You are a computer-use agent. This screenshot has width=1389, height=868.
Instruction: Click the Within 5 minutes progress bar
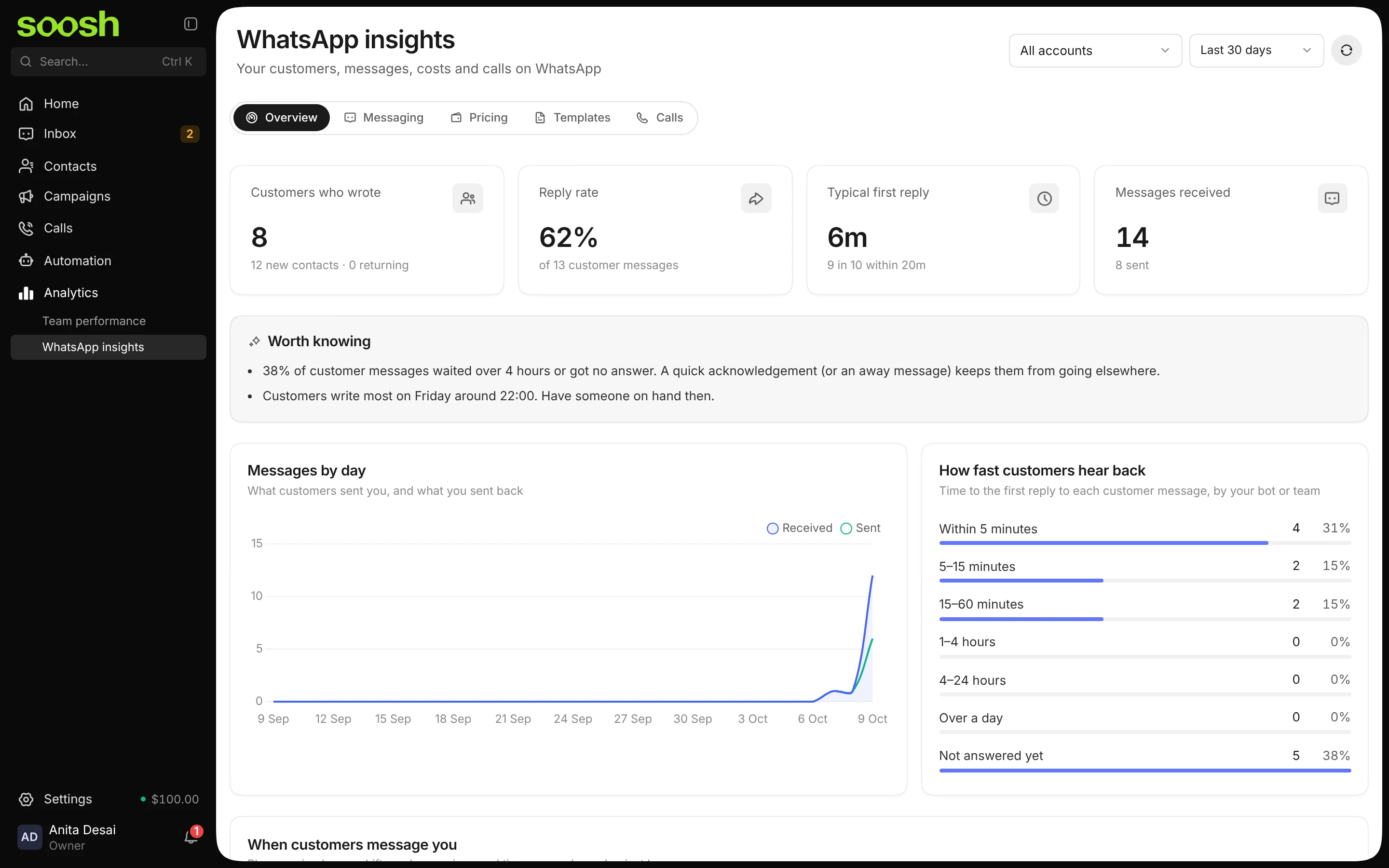click(x=1144, y=543)
